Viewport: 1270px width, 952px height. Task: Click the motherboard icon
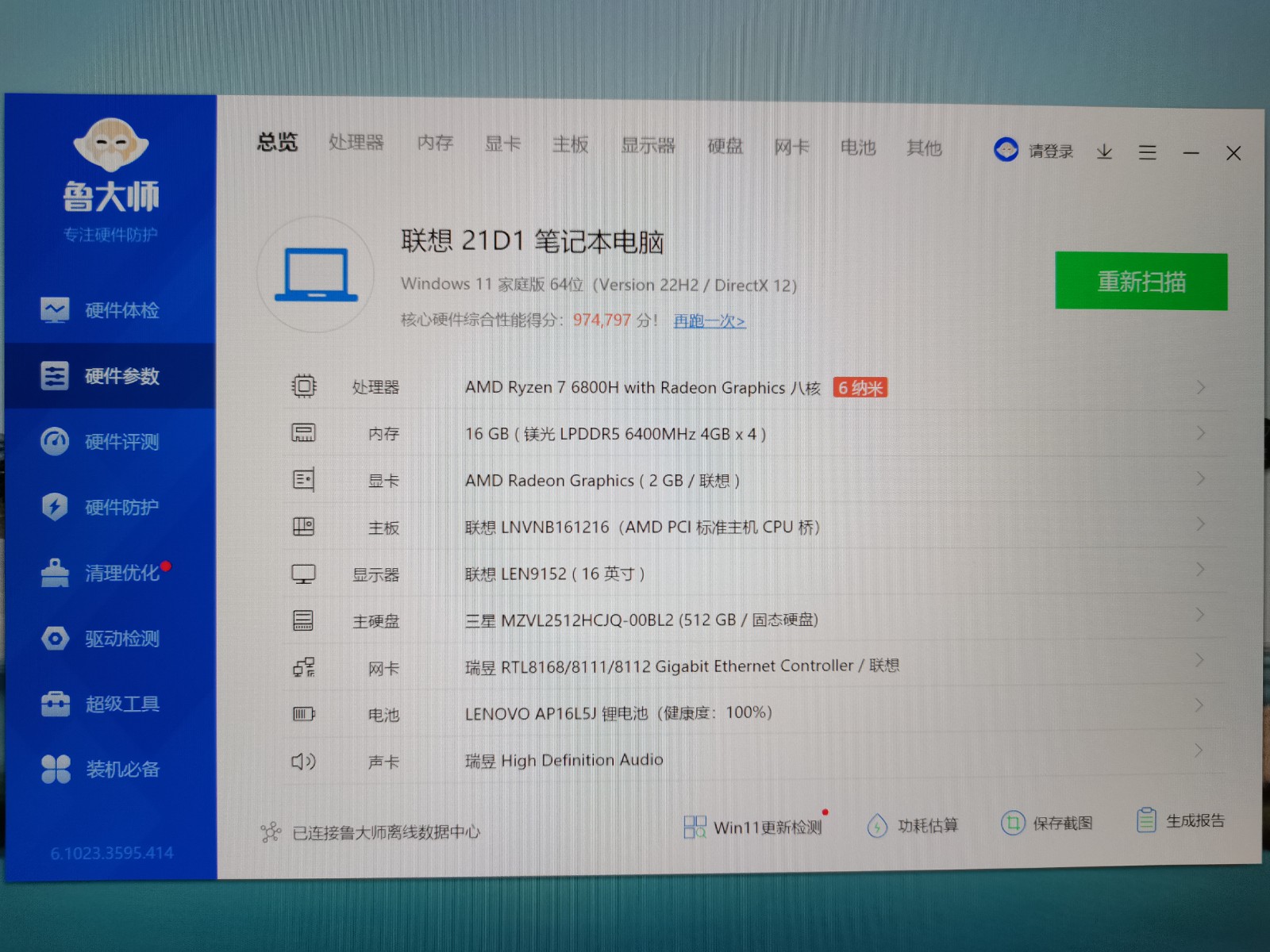303,526
